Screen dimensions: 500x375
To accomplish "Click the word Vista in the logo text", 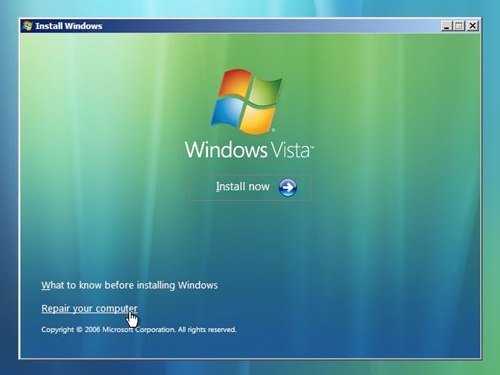I will tap(291, 150).
